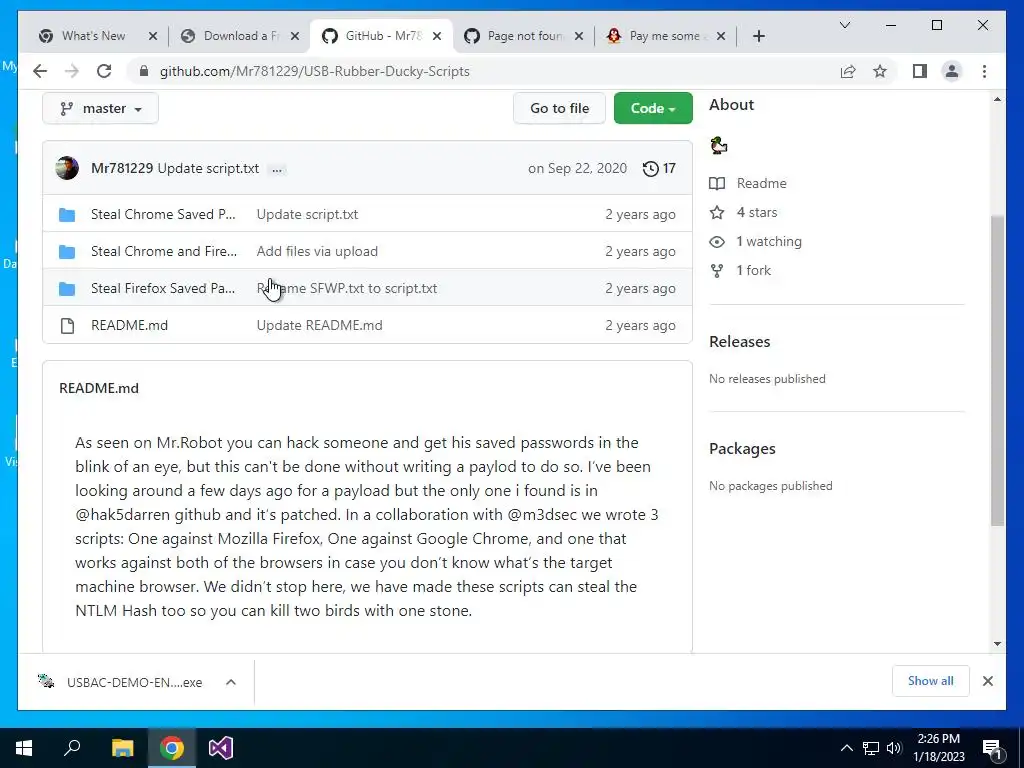
Task: Close the Page not found tab
Action: pyautogui.click(x=579, y=36)
